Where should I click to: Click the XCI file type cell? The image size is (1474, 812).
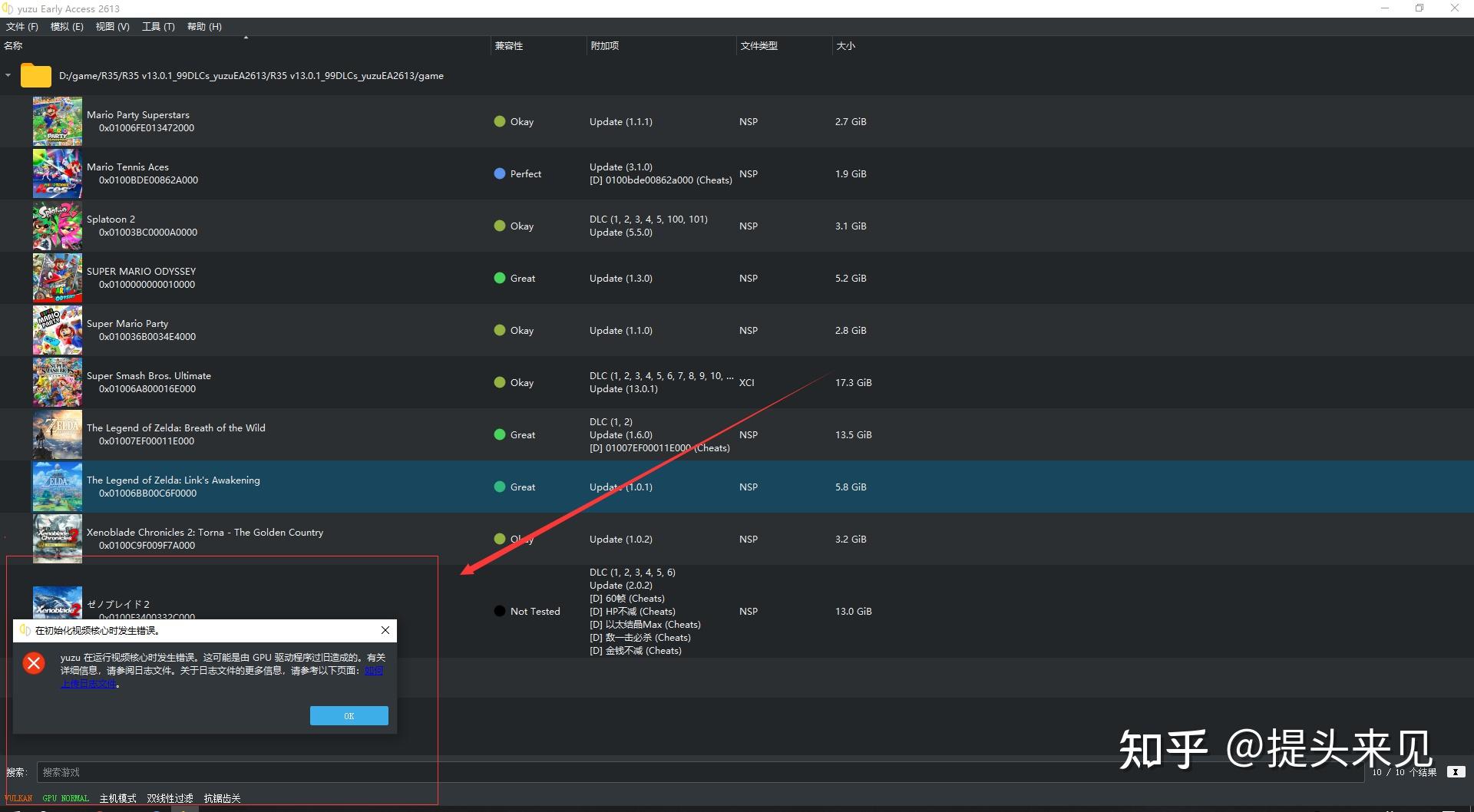(x=746, y=382)
